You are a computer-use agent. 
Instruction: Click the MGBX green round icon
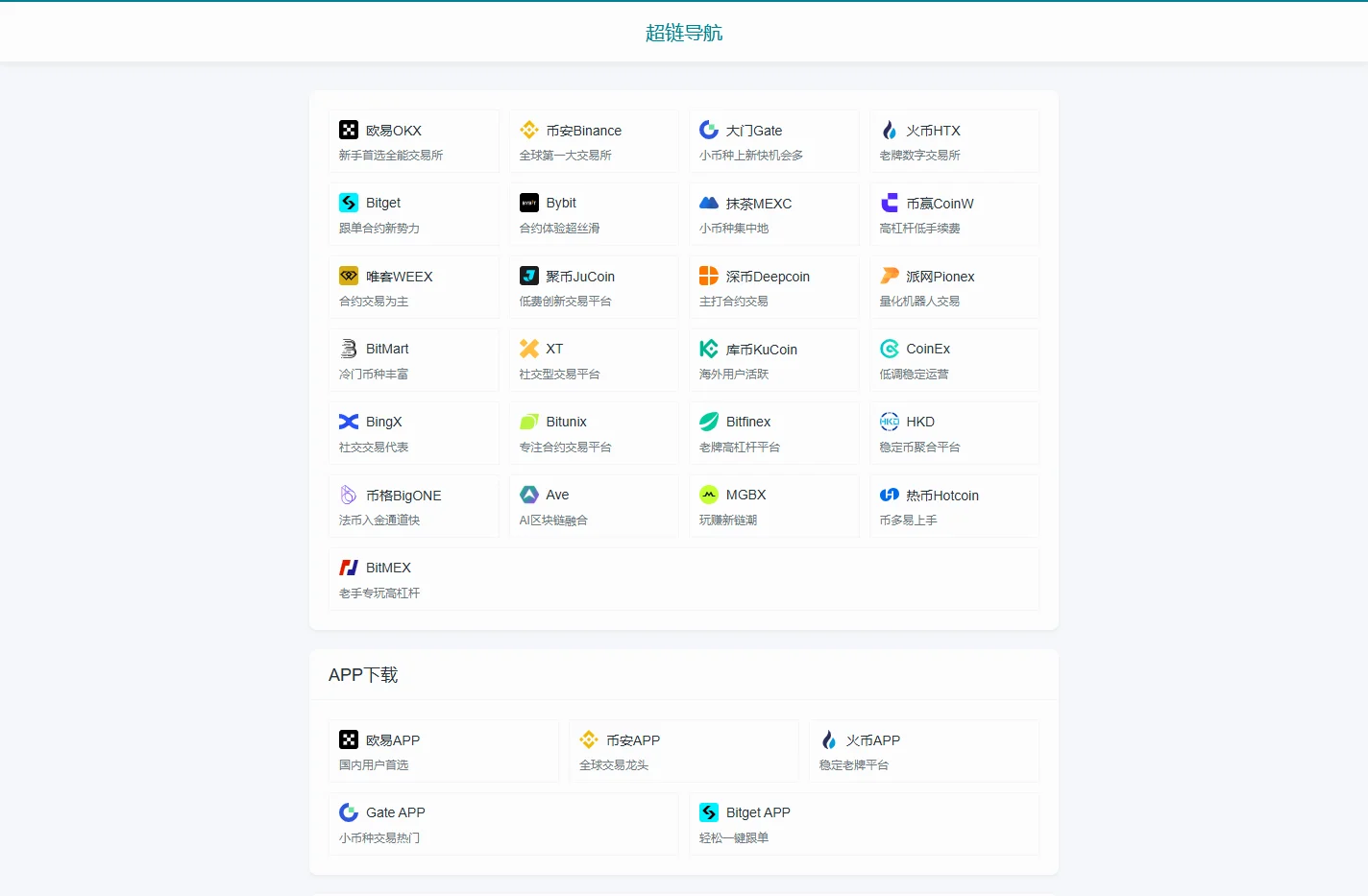(x=709, y=495)
